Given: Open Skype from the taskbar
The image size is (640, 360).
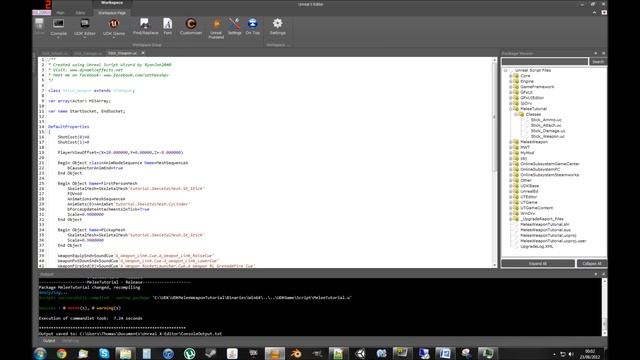Looking at the screenshot, I should point(104,353).
